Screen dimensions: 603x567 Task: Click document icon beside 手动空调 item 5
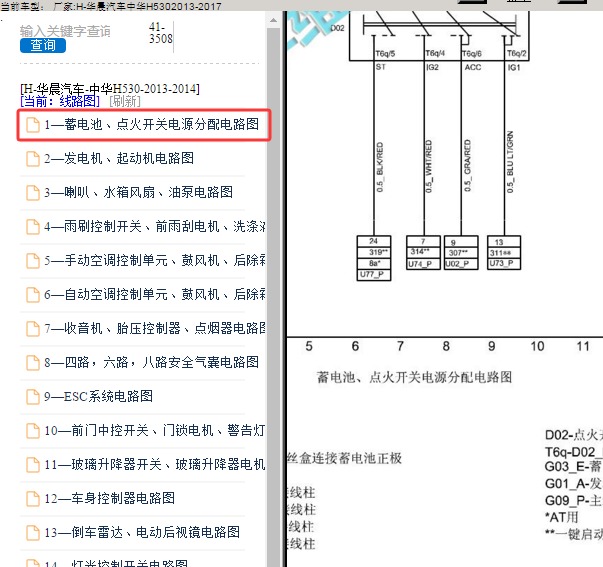click(33, 260)
